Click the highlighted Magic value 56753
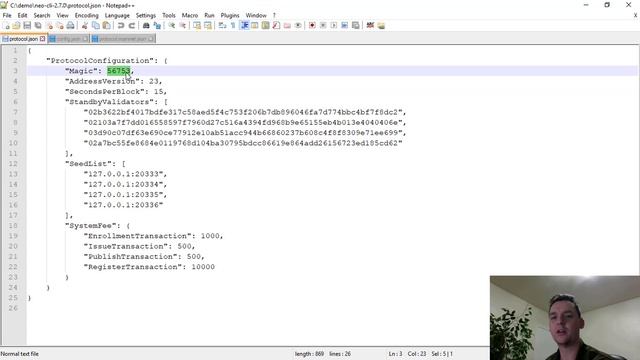 pos(119,71)
